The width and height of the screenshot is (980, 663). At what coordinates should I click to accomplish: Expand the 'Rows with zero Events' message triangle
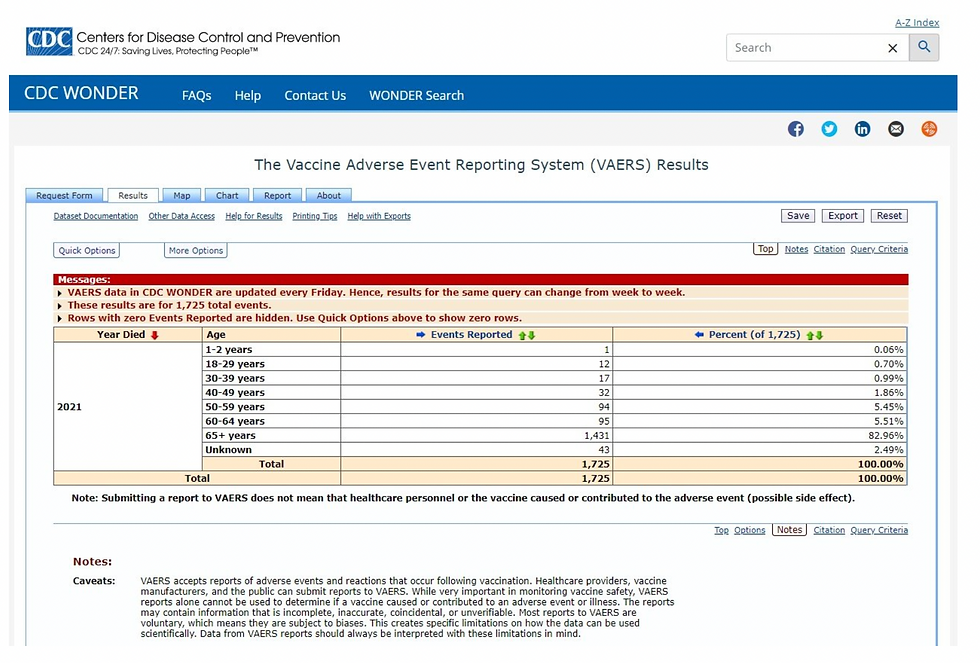tap(59, 319)
